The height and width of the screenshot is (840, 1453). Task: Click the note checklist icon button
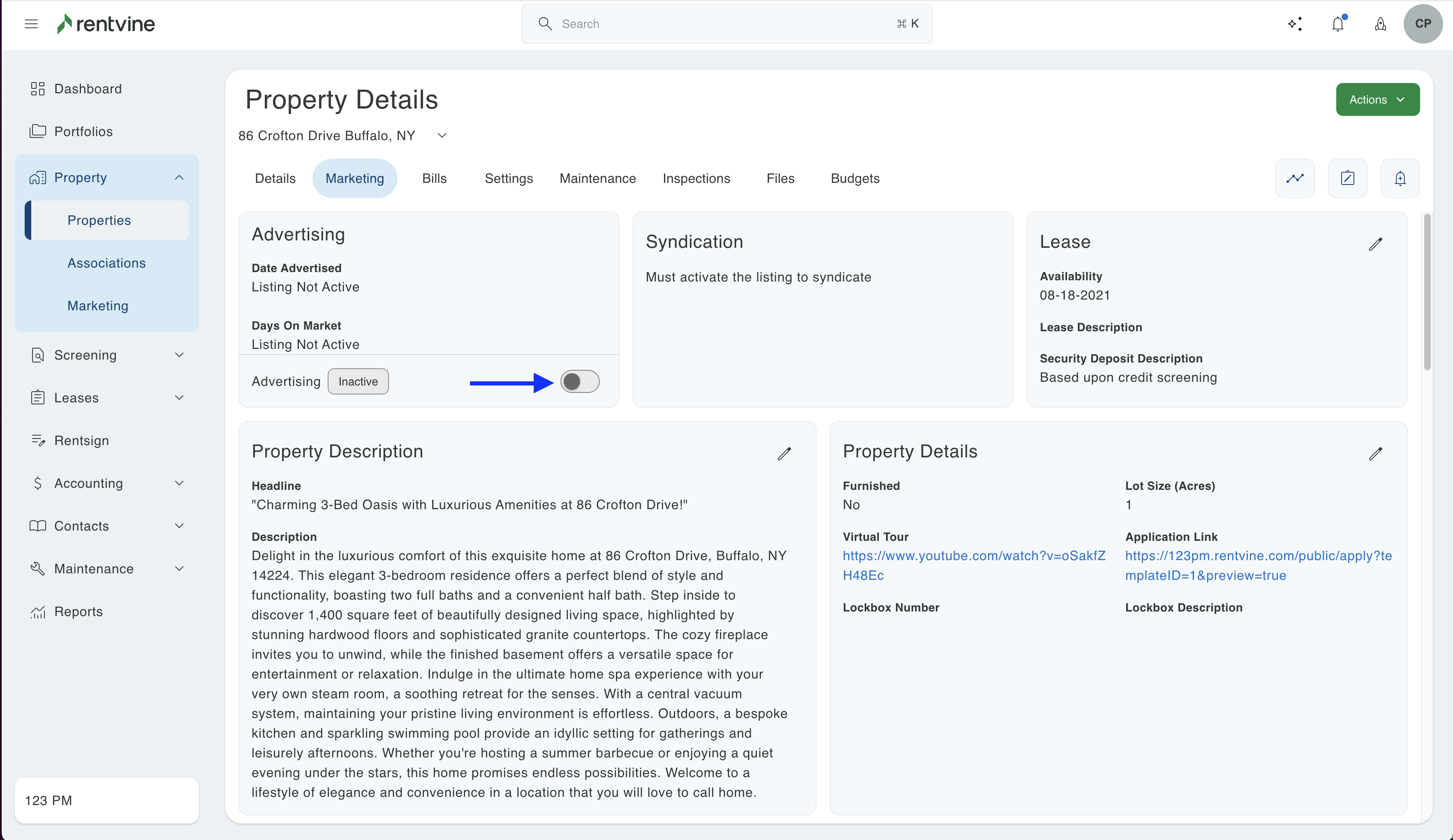1347,178
